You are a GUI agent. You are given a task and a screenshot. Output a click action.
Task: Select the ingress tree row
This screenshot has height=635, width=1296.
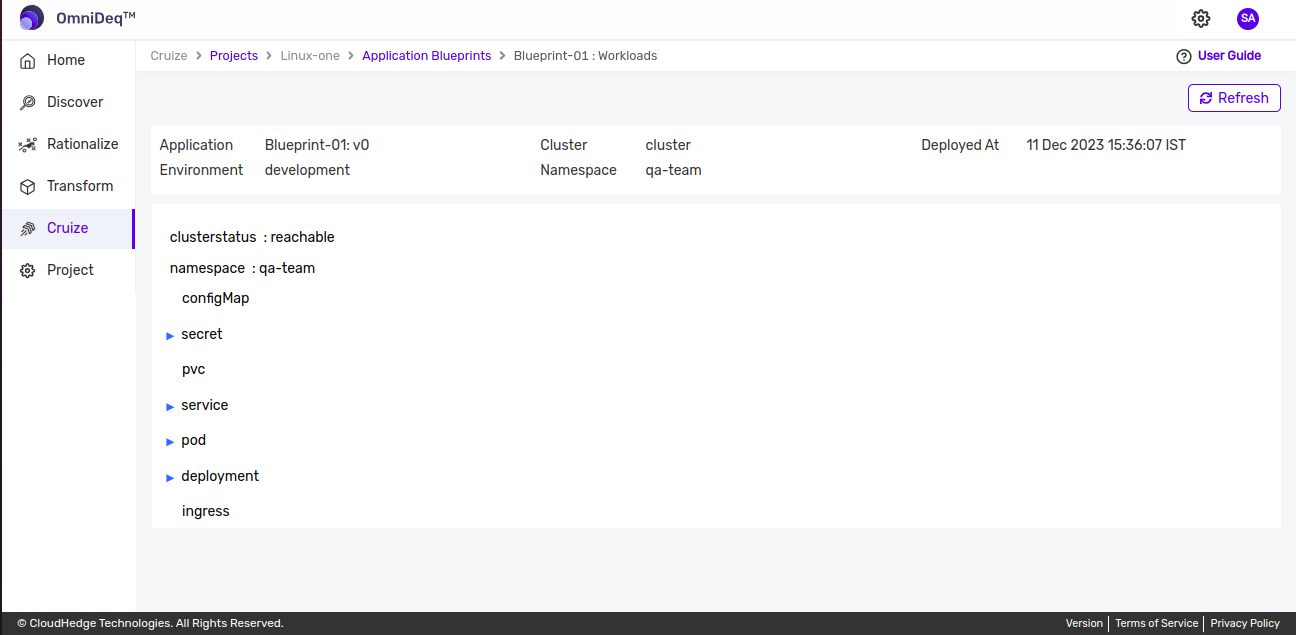206,511
